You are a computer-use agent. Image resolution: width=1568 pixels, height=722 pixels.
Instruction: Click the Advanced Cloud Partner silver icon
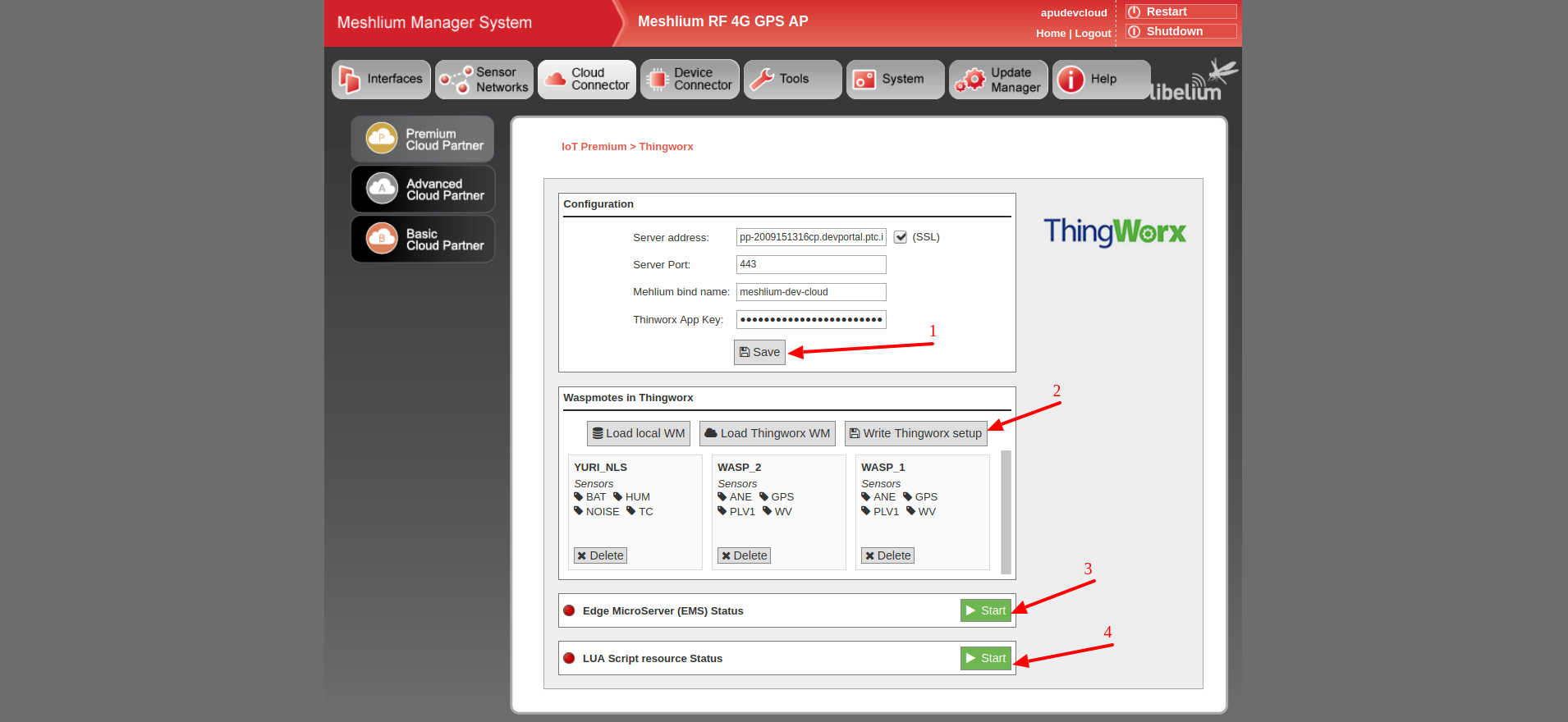tap(382, 188)
